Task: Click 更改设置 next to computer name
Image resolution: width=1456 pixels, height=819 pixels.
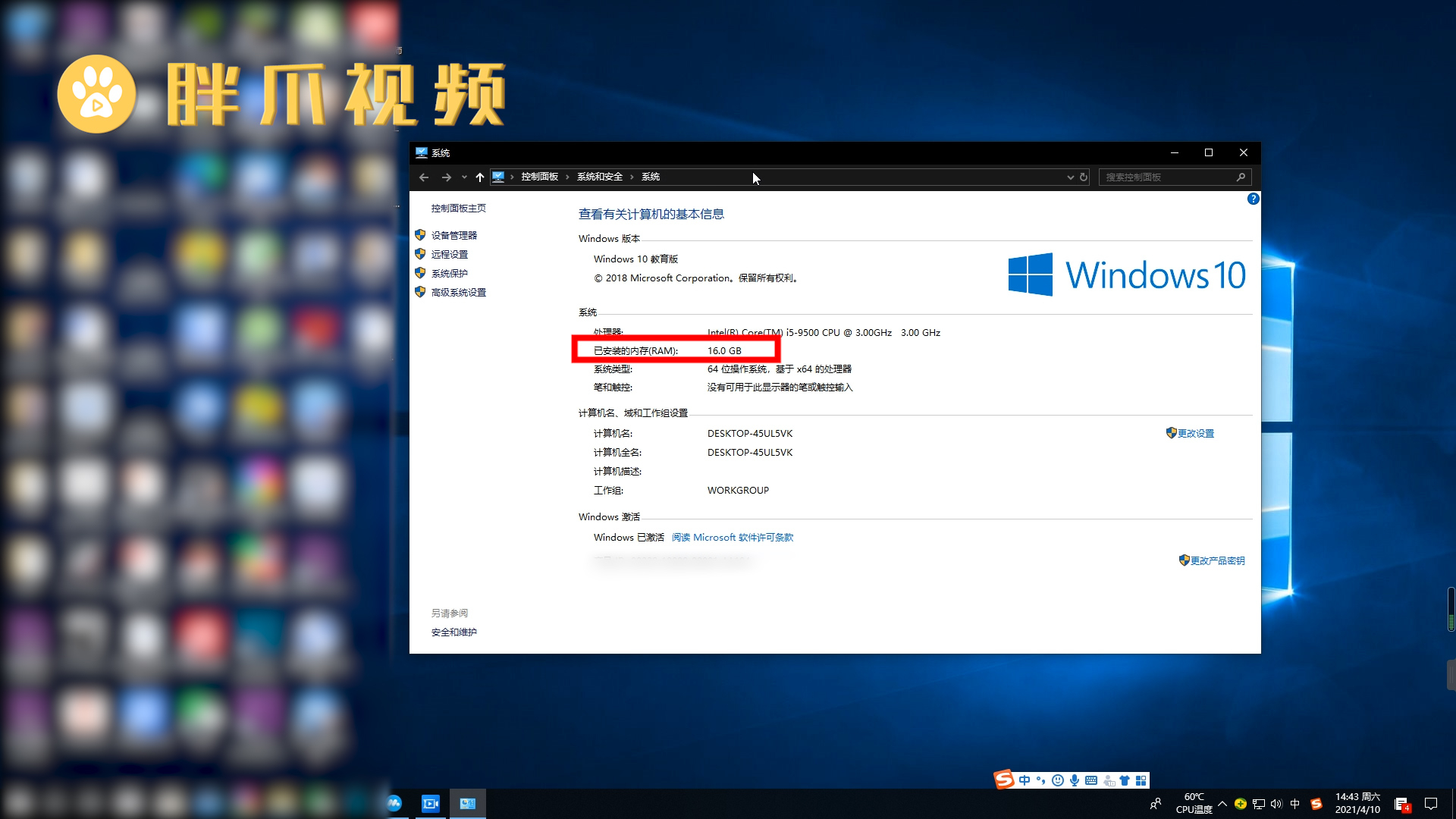Action: (1195, 434)
